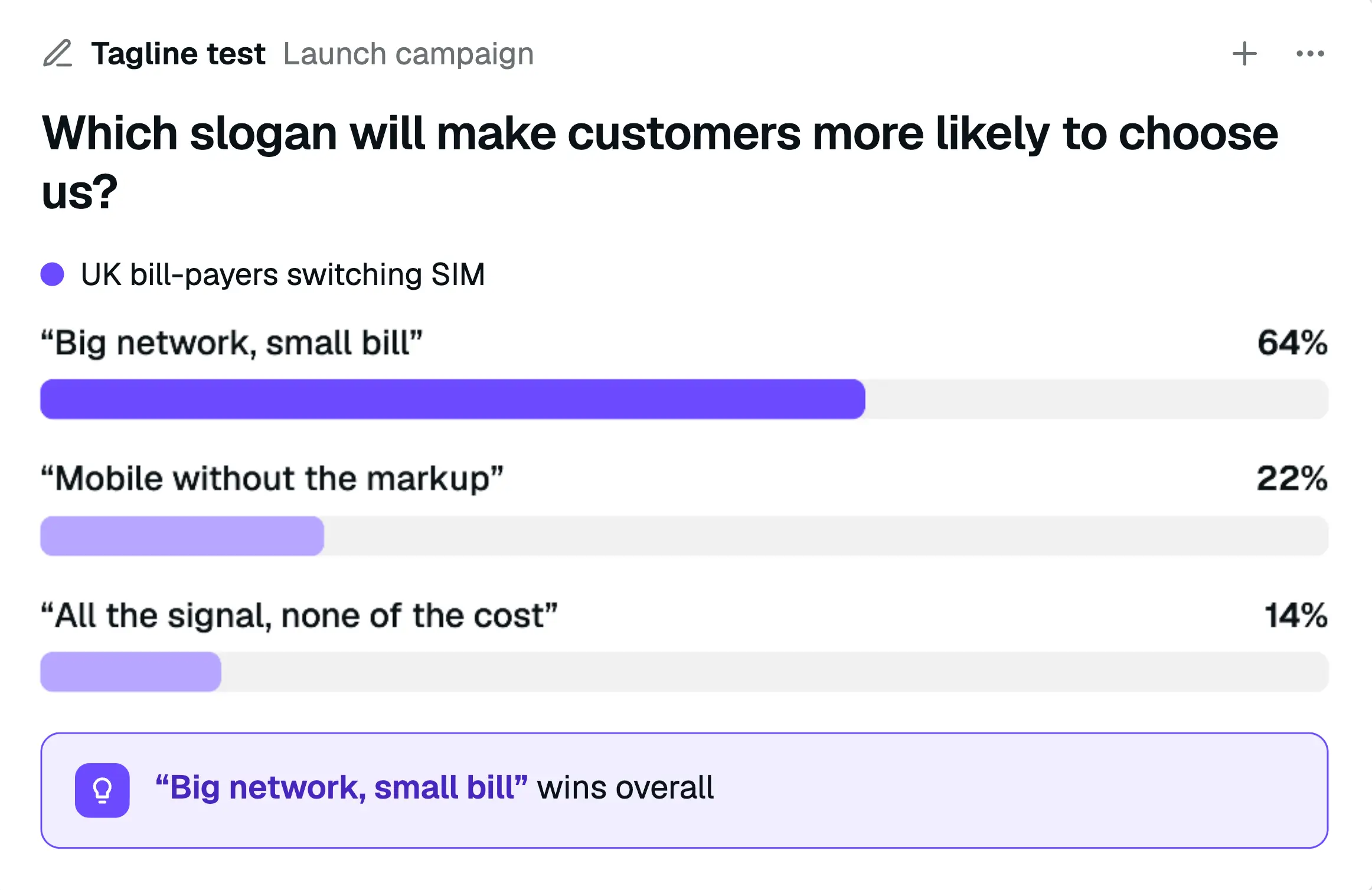Click the purple audience legend dot
The image size is (1372, 890).
pos(52,274)
